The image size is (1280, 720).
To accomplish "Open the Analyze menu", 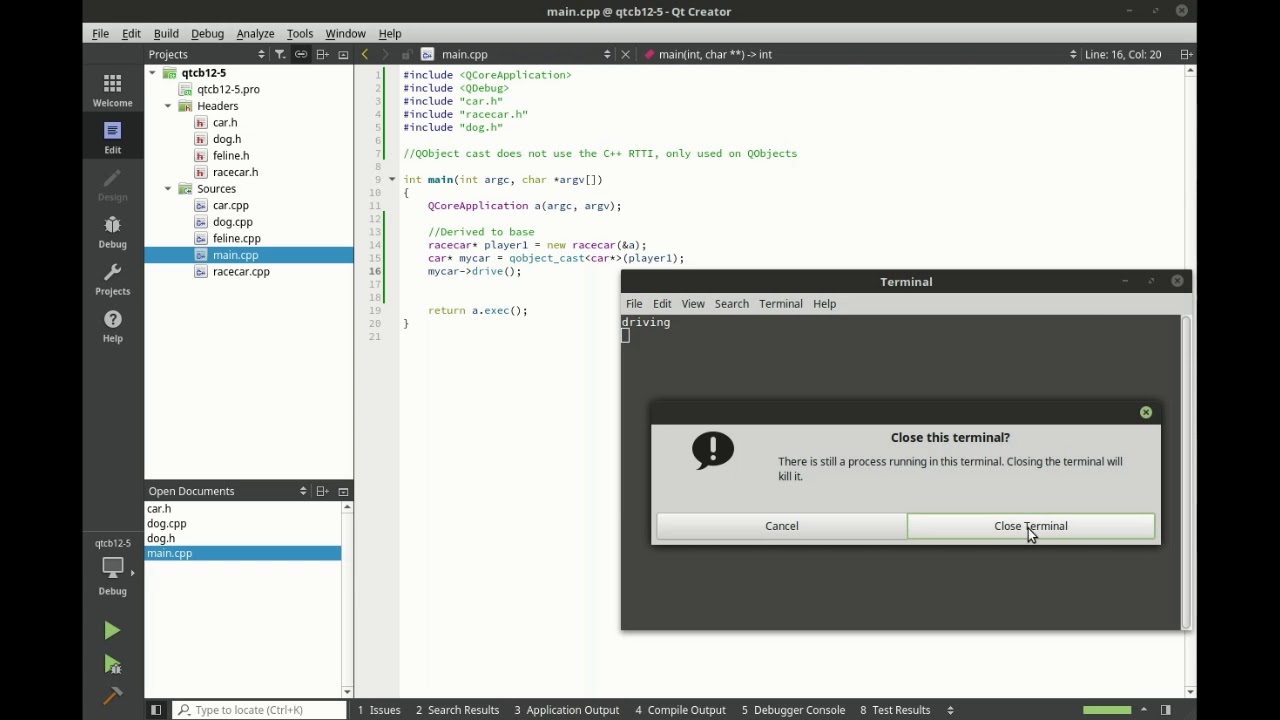I will pos(255,33).
